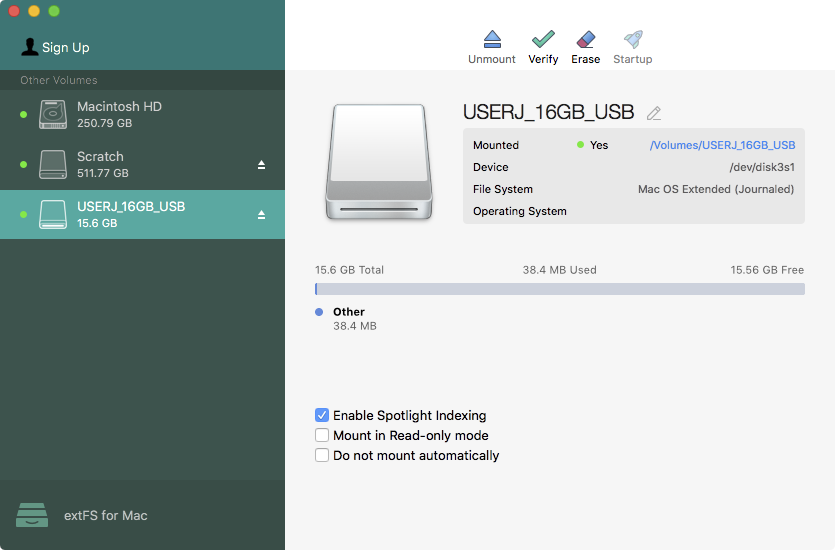This screenshot has width=835, height=550.
Task: Zoom the window with the green button
Action: 54,11
